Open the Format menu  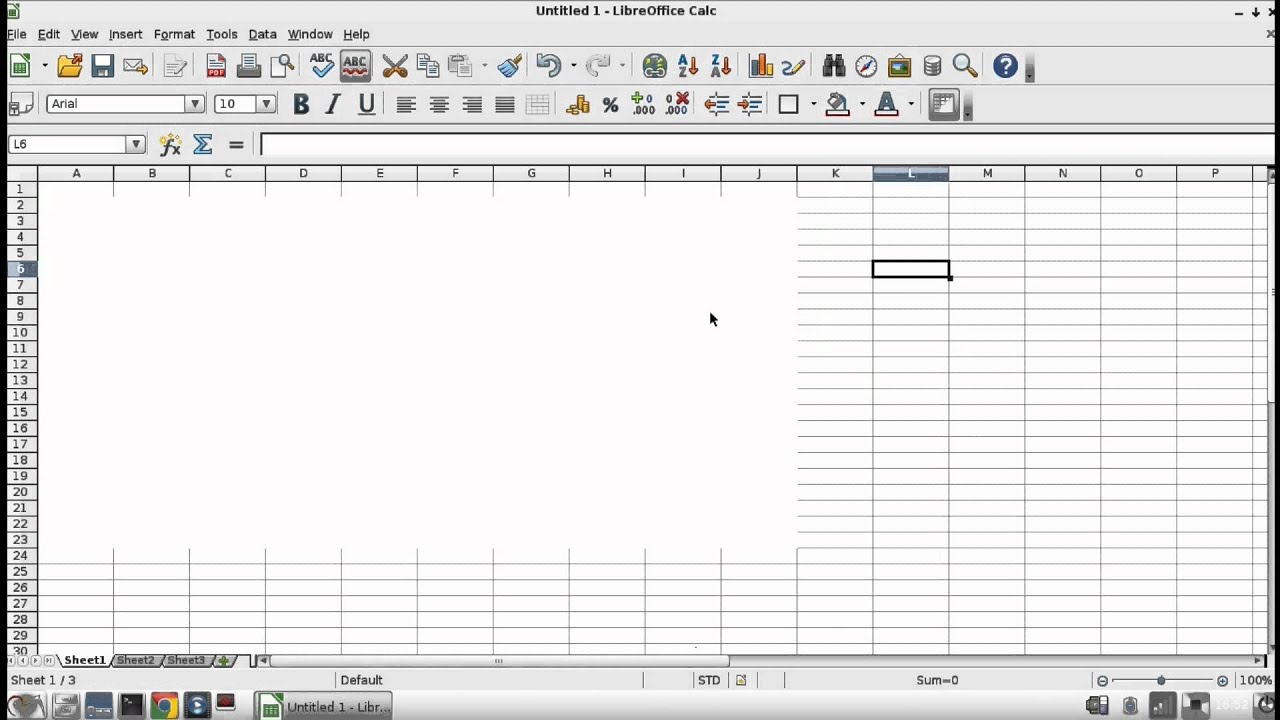pos(174,34)
